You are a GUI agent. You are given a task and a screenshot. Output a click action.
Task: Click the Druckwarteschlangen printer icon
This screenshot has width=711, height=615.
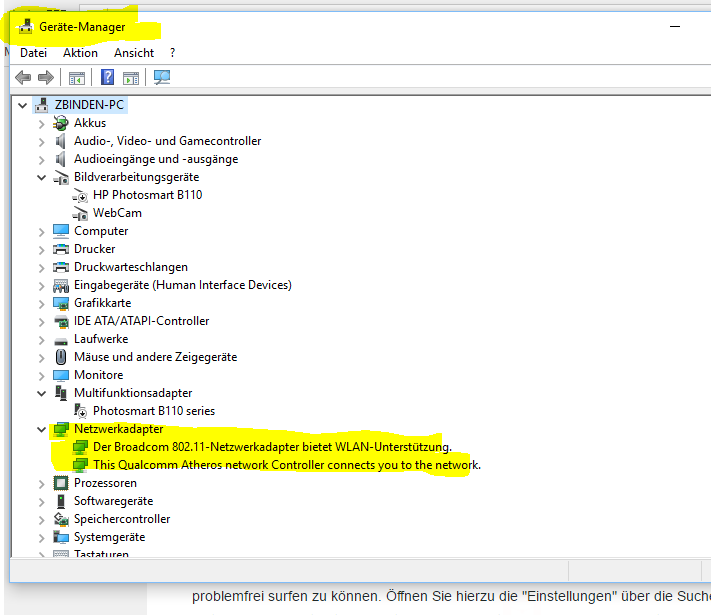coord(61,267)
